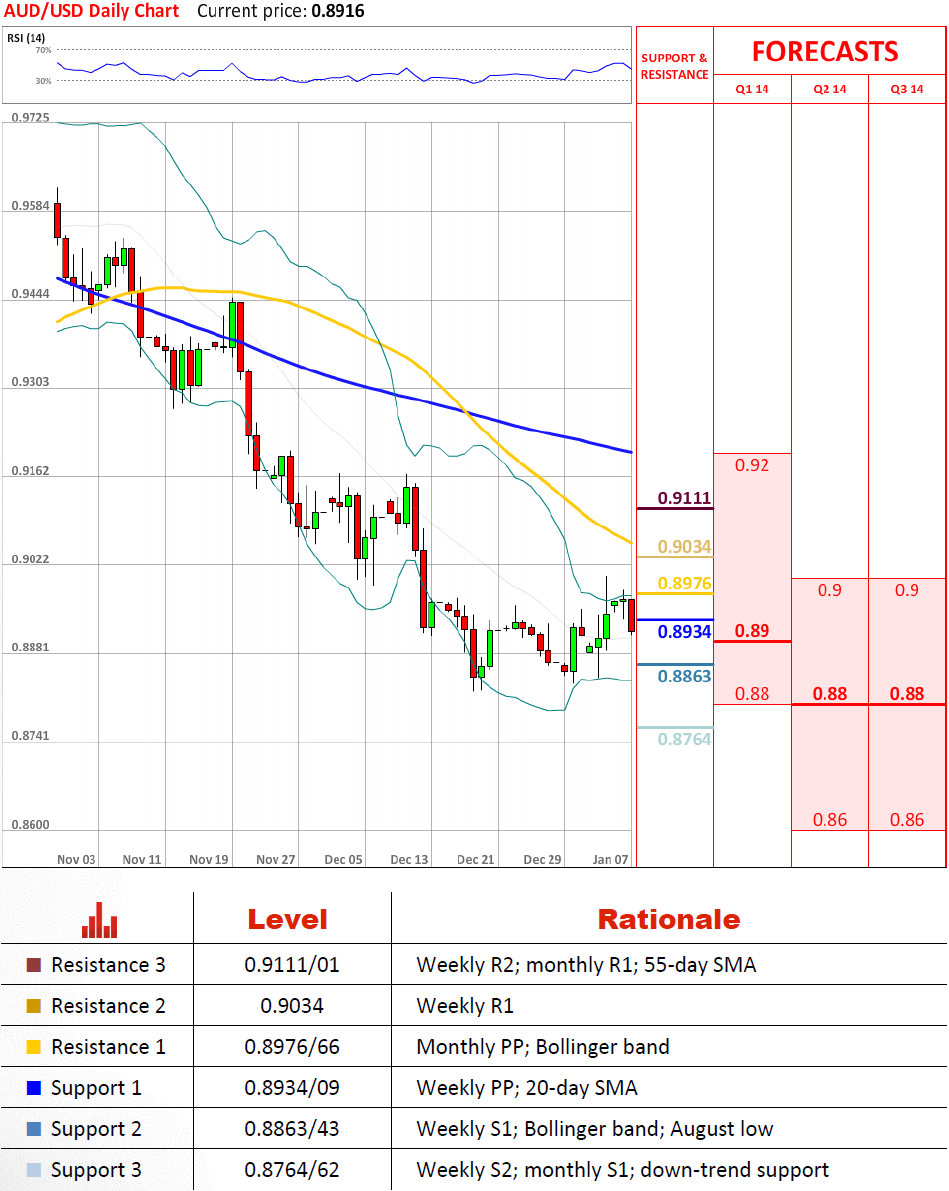Click level cell 0.8863/43
949x1191 pixels.
(292, 1129)
